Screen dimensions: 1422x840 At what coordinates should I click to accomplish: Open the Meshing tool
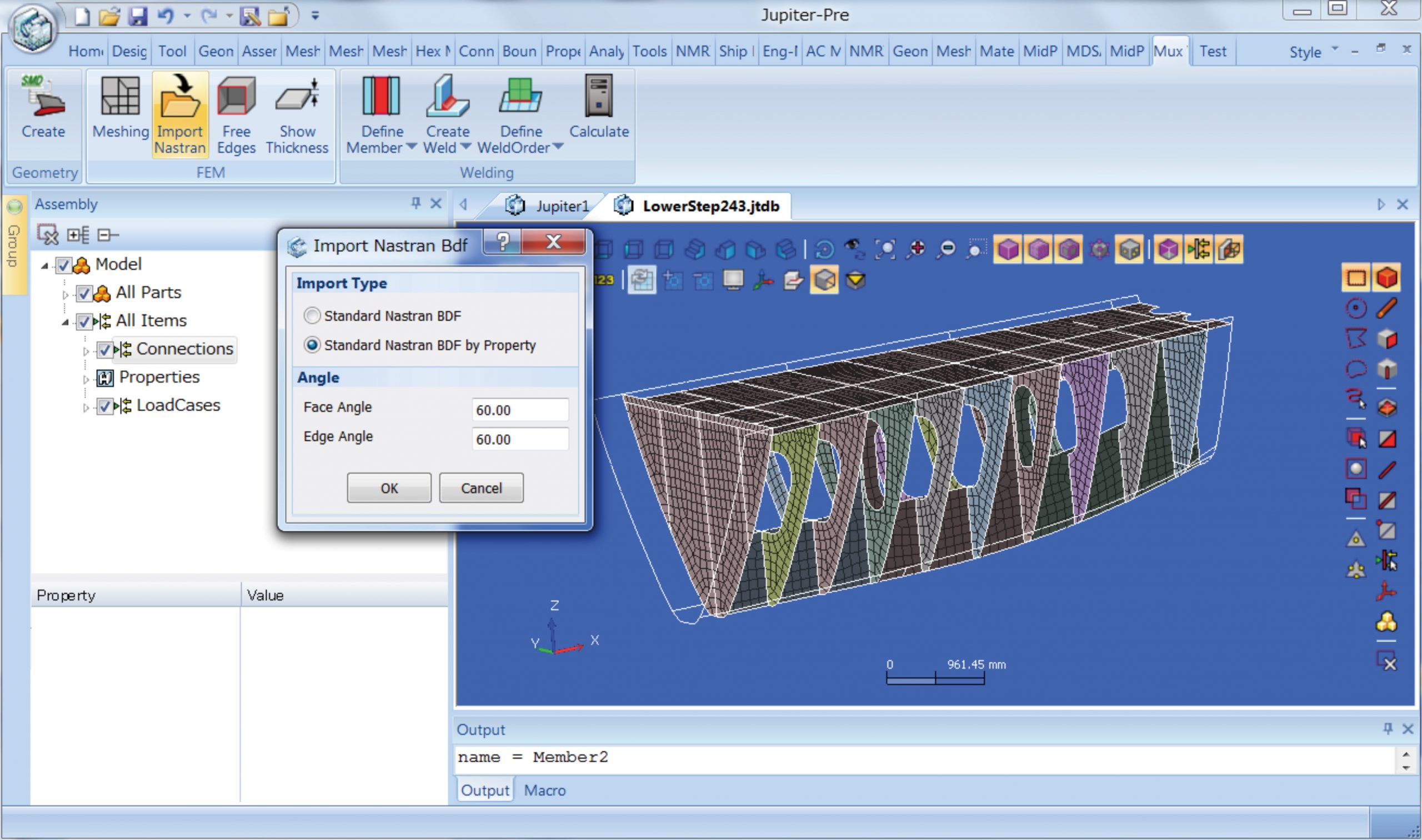(x=120, y=108)
